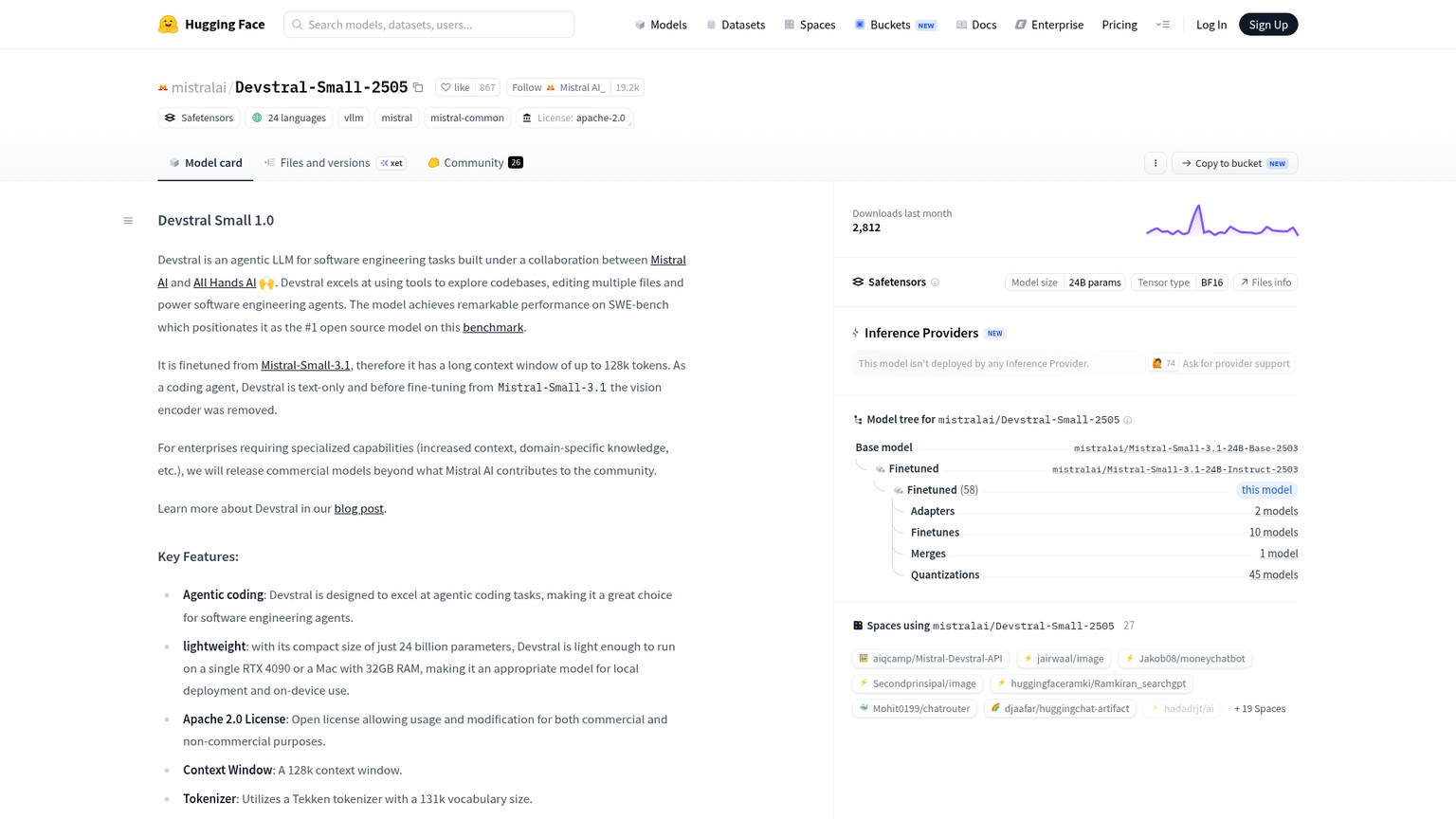Viewport: 1456px width, 819px height.
Task: Open the benchmark link
Action: 493,327
